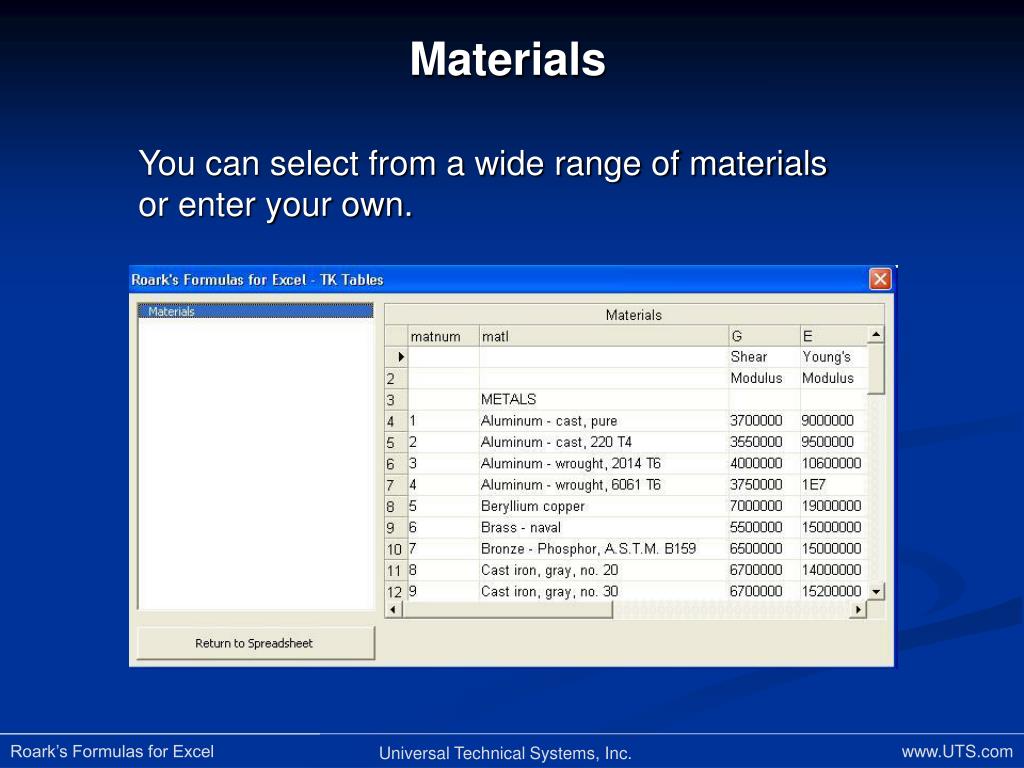The height and width of the screenshot is (768, 1024).
Task: Click the matl column header
Action: click(x=603, y=336)
